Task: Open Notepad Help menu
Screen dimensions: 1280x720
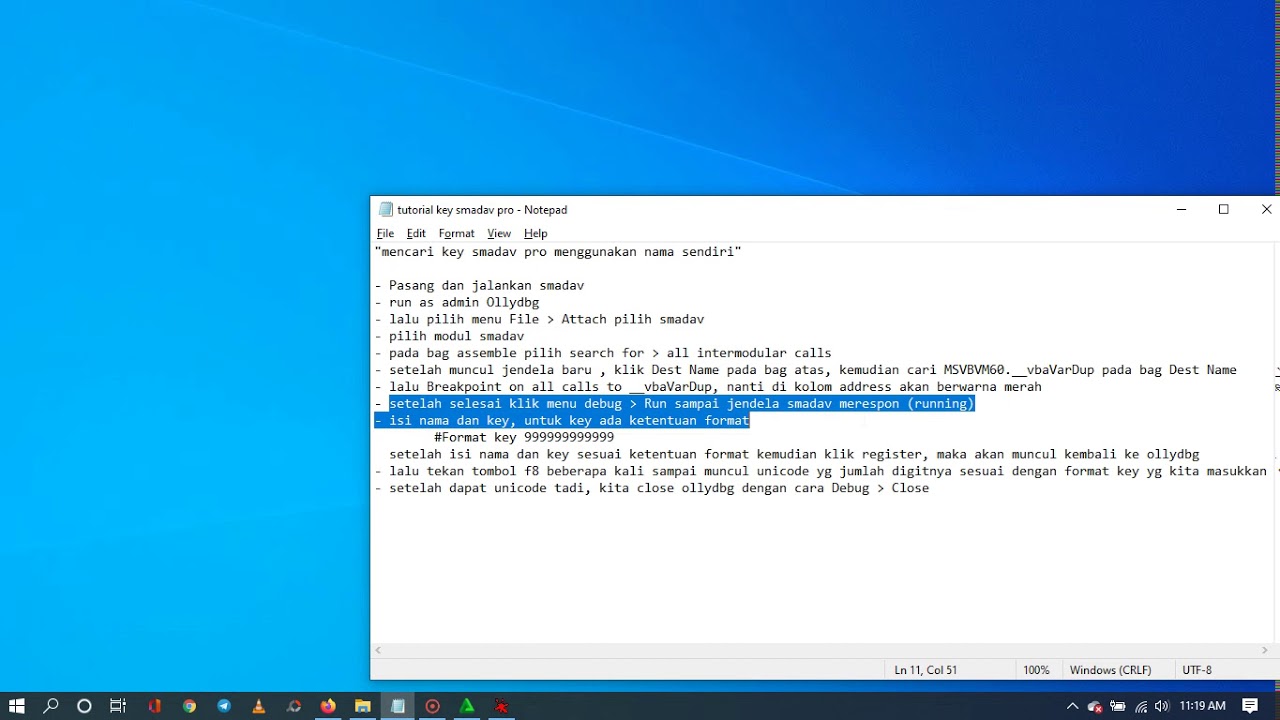Action: point(536,234)
